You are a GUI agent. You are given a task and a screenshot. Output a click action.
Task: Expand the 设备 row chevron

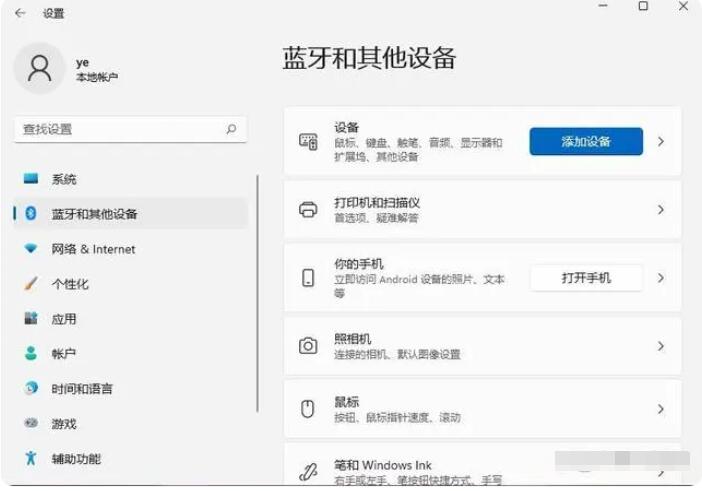661,142
